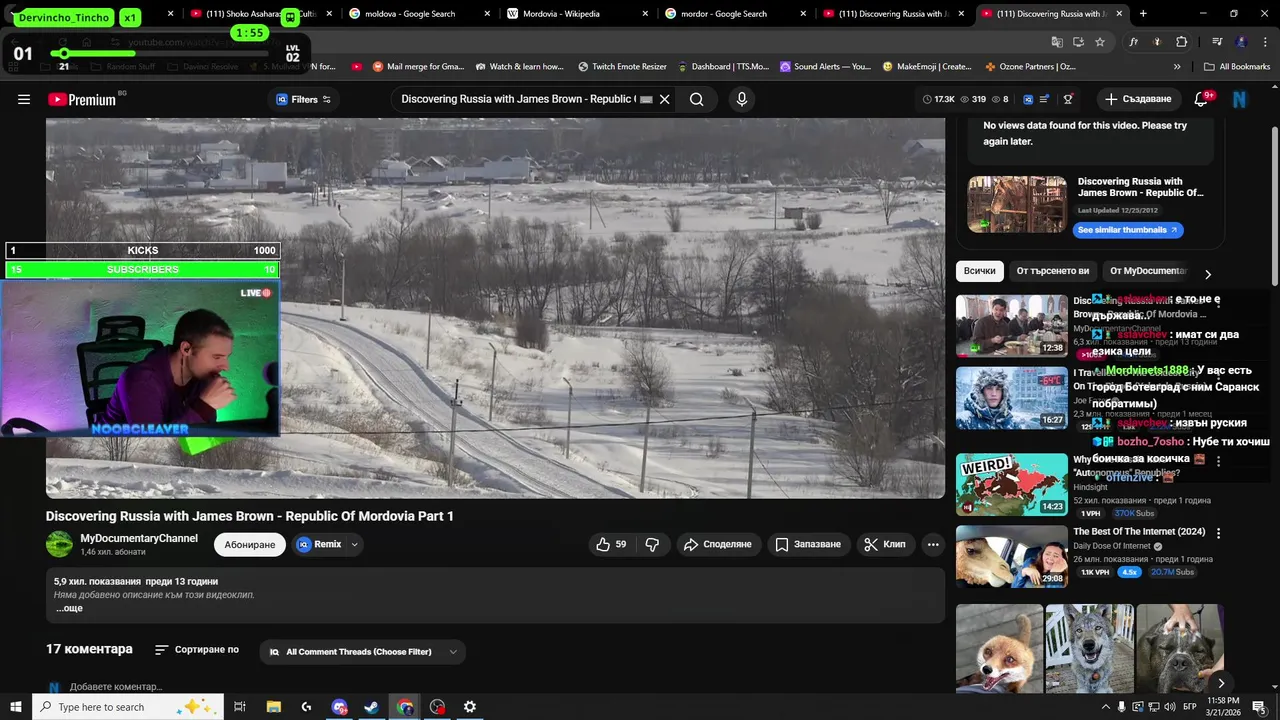This screenshot has height=720, width=1280.
Task: Open the All Bookmarks folder
Action: [x=1237, y=67]
